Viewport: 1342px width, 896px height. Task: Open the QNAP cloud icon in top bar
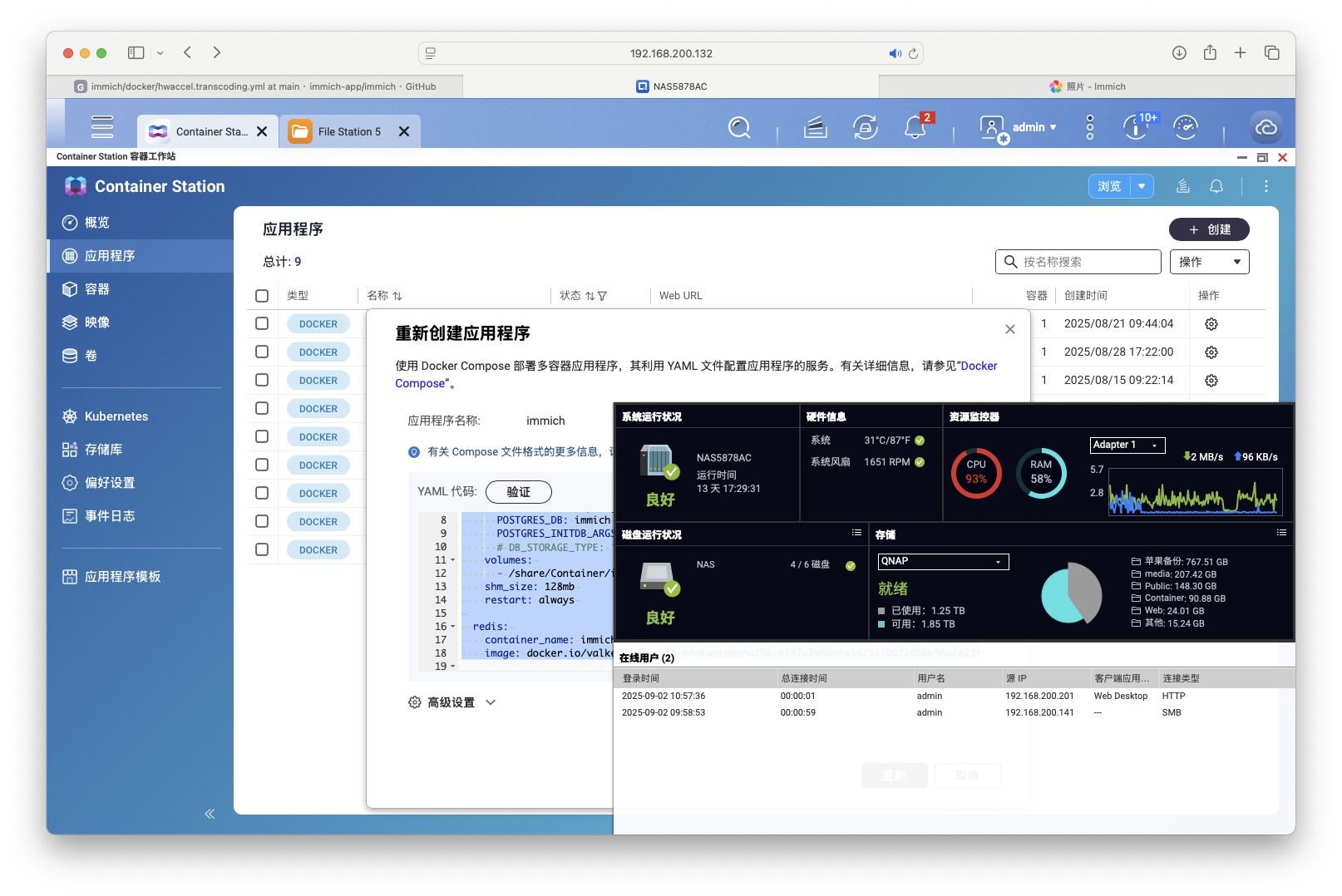(x=1266, y=127)
